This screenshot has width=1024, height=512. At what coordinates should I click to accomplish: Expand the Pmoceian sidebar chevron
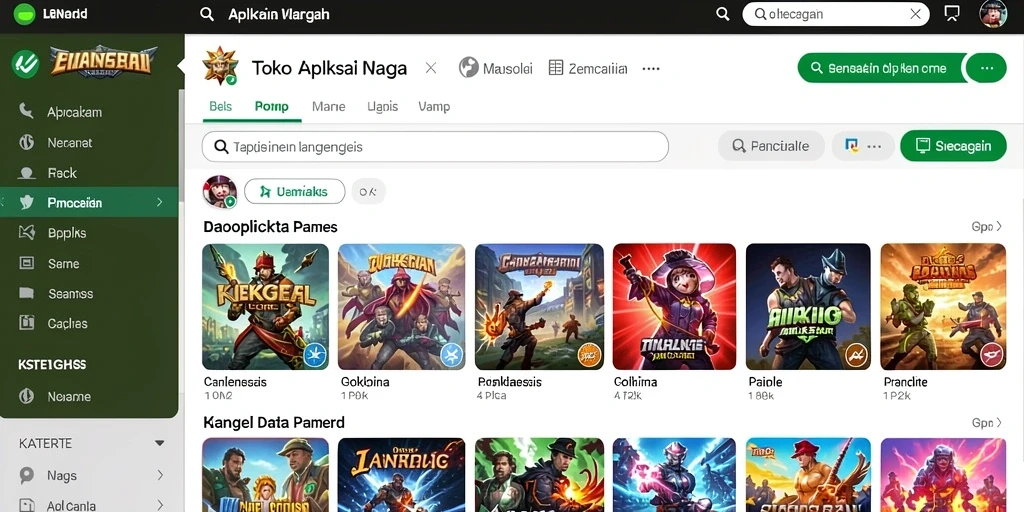[x=159, y=202]
